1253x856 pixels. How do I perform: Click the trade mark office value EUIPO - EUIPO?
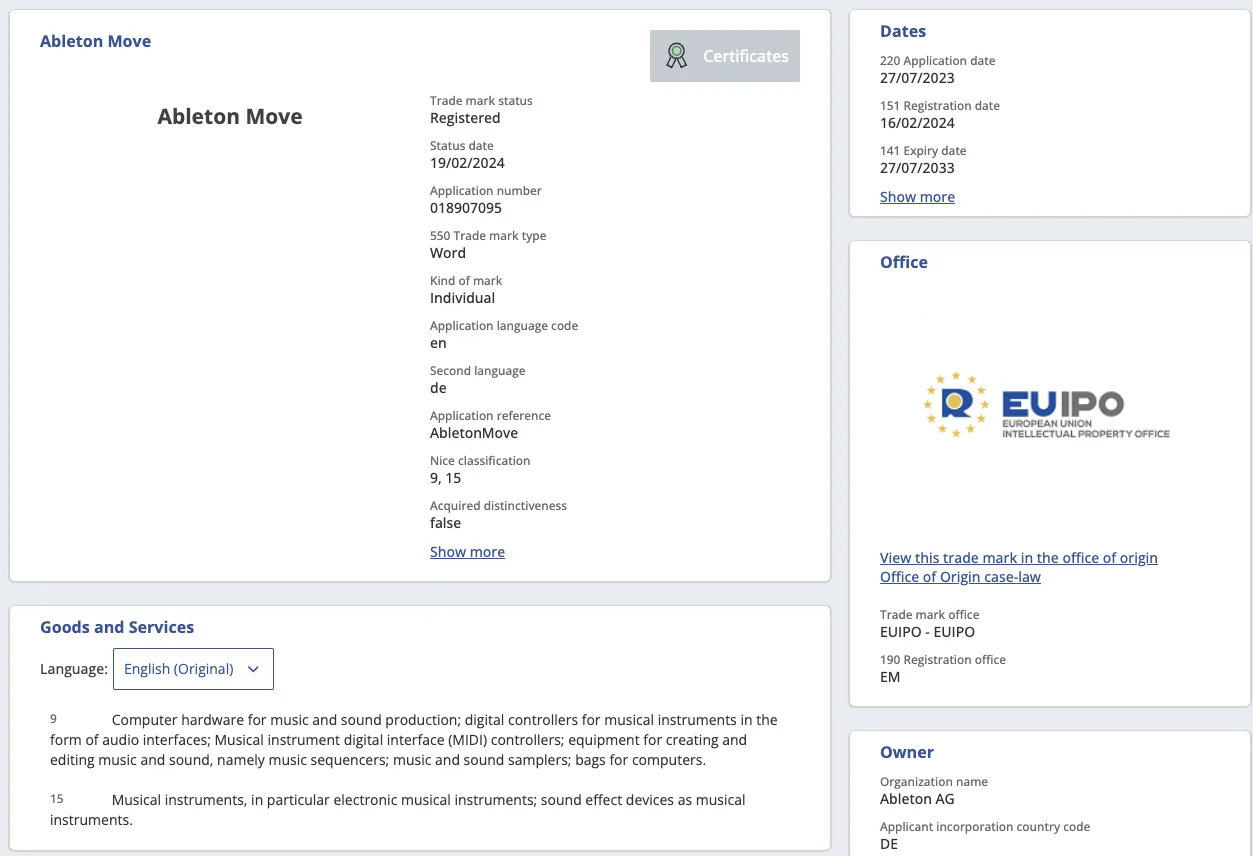click(927, 632)
